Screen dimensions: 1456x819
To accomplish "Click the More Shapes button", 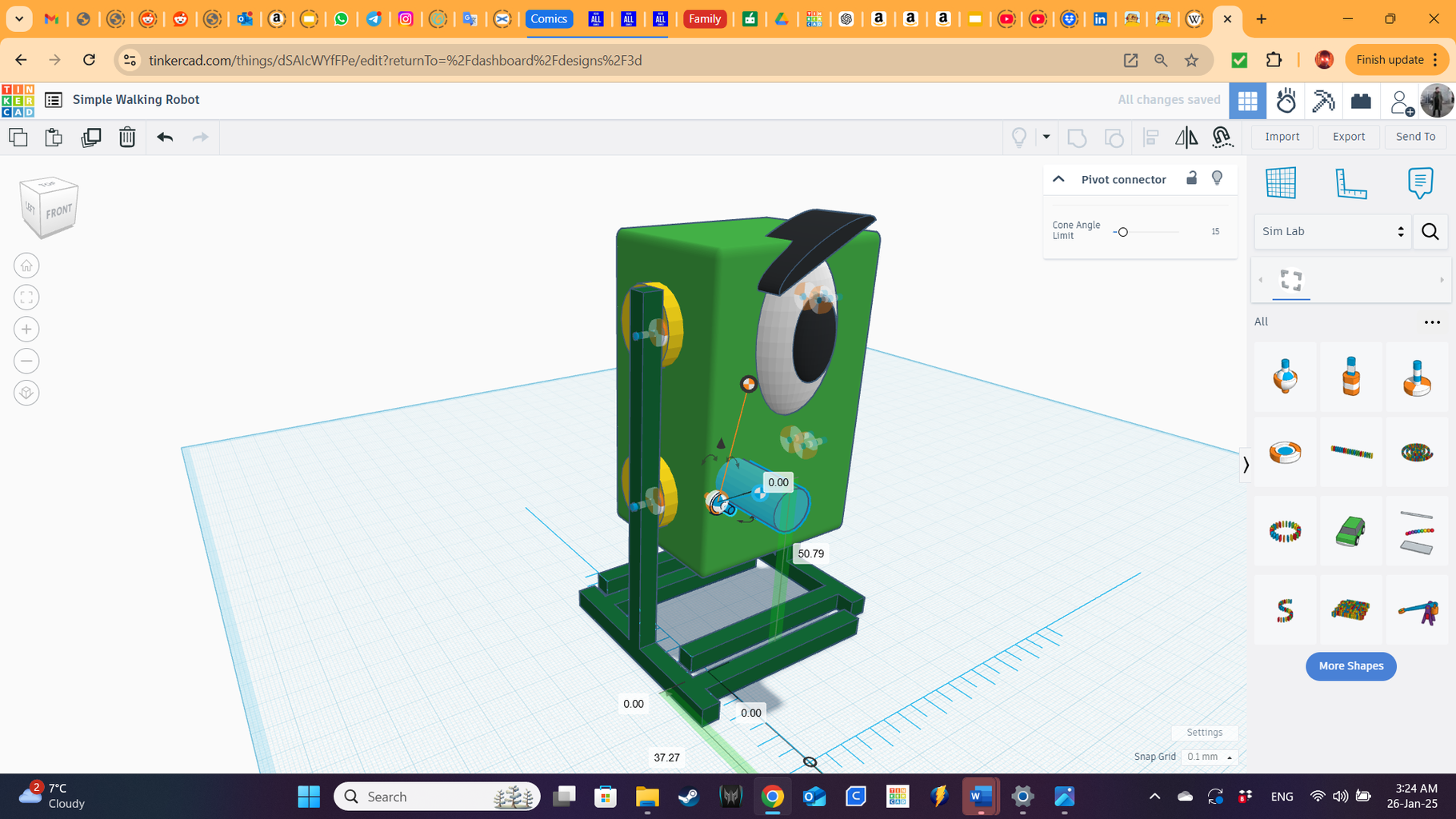I will [x=1350, y=666].
